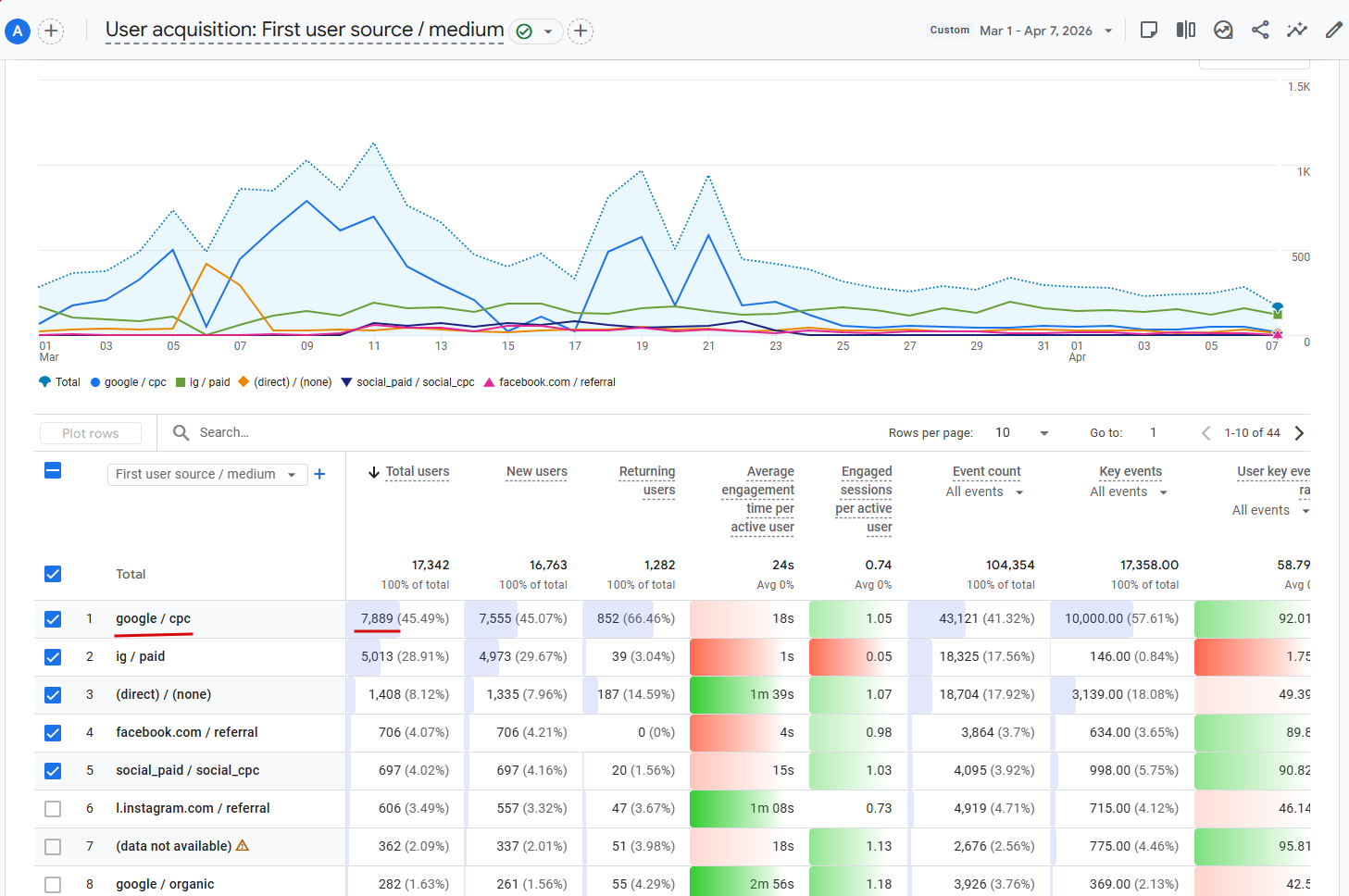The height and width of the screenshot is (896, 1349).
Task: Expand First user source / medium dropdown
Action: [x=206, y=474]
